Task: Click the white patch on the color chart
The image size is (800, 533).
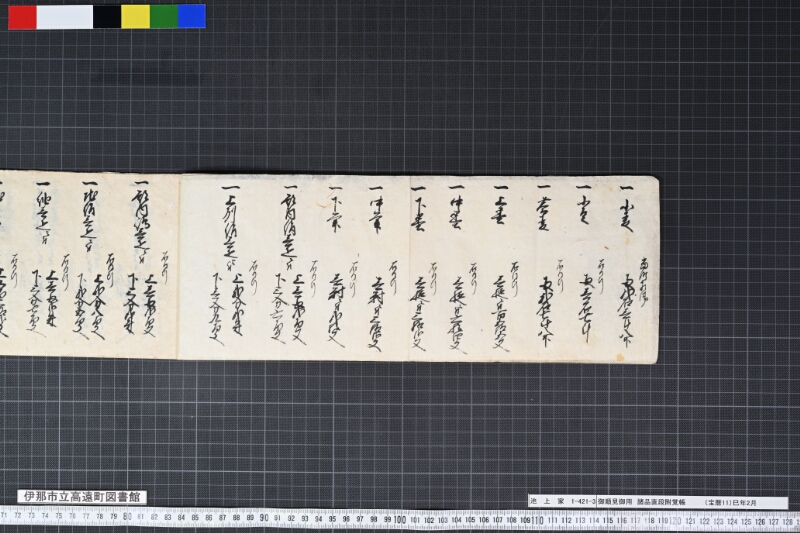Action: [65, 17]
